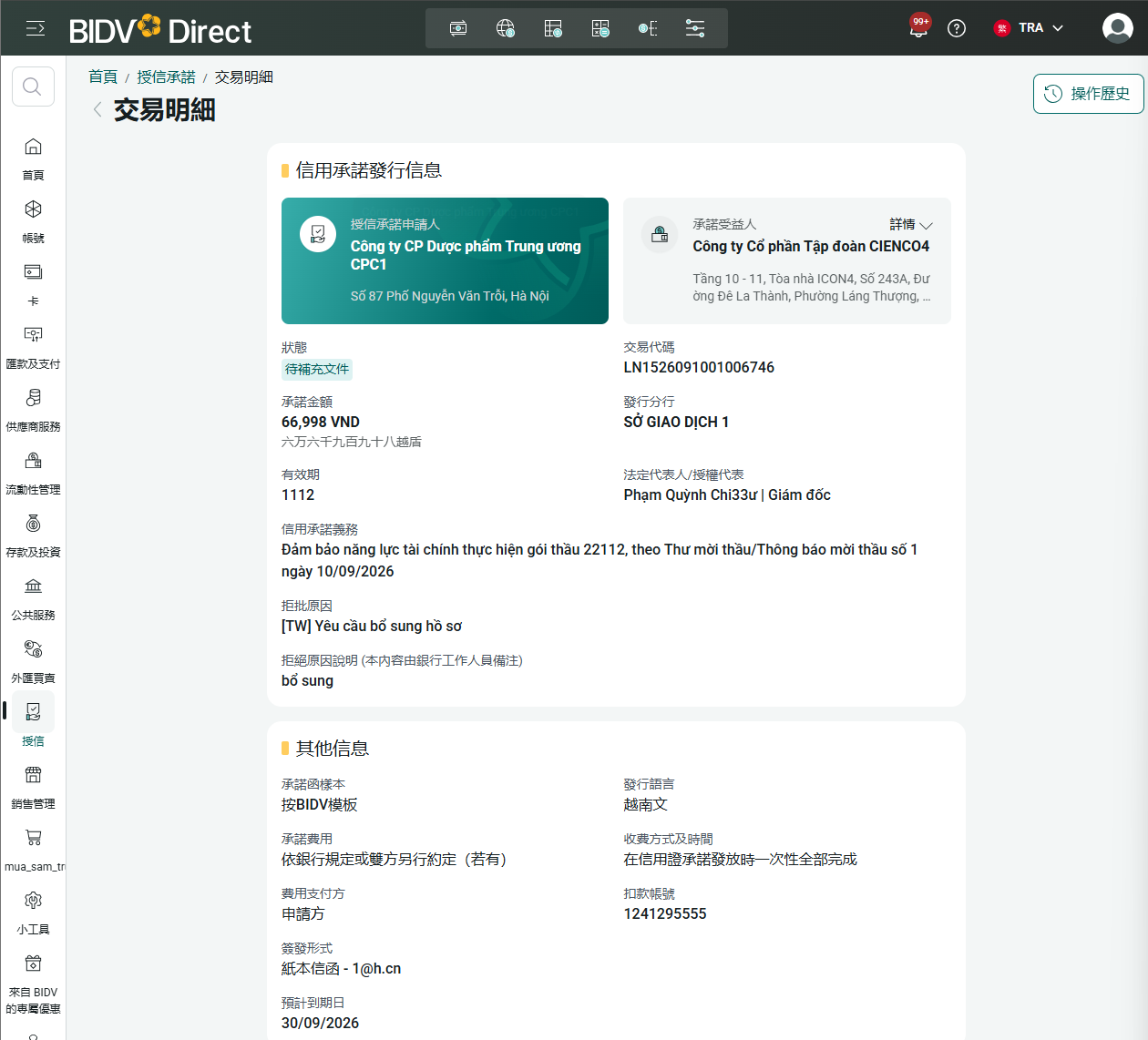Click the globe shortcut in top toolbar
The height and width of the screenshot is (1040, 1148).
(x=506, y=28)
